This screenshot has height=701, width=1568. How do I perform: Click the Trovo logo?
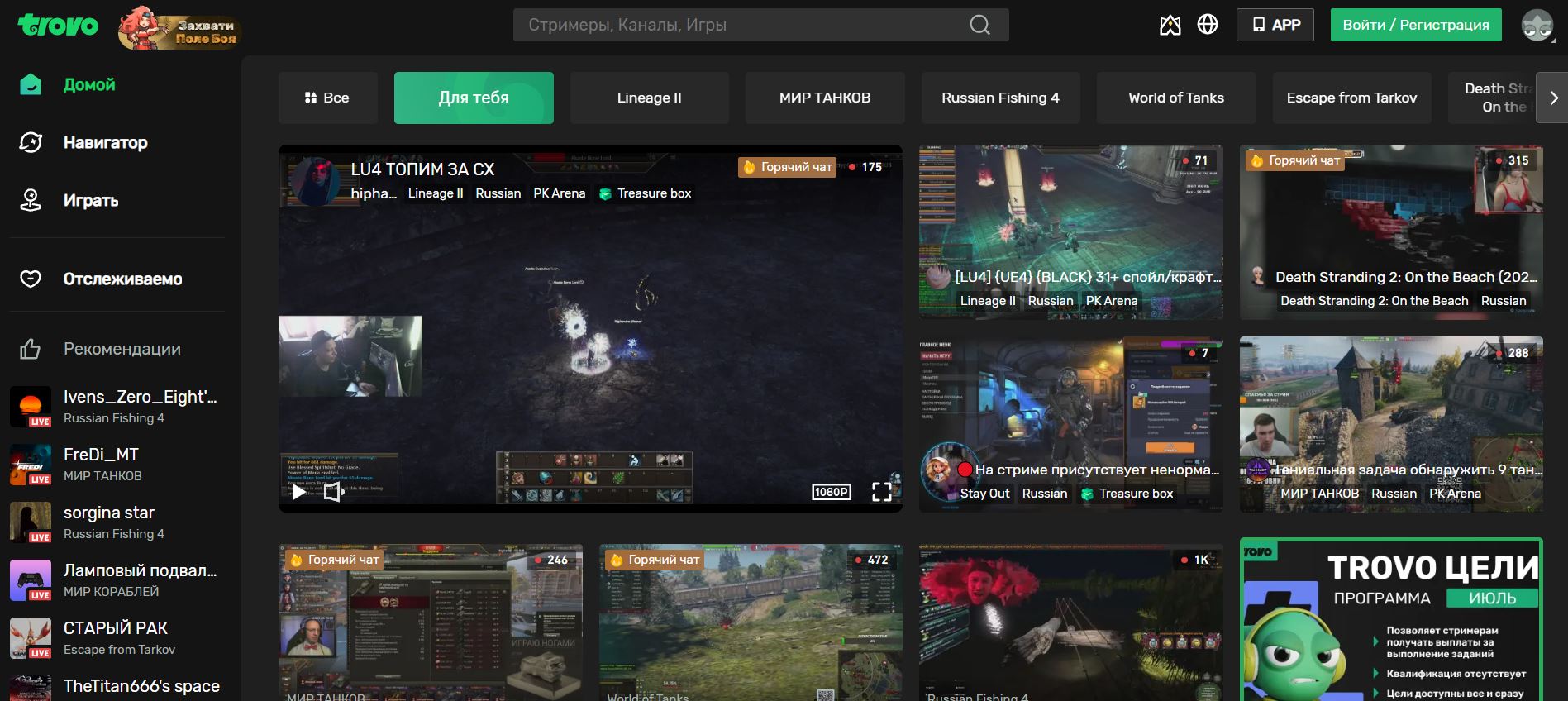pyautogui.click(x=58, y=26)
